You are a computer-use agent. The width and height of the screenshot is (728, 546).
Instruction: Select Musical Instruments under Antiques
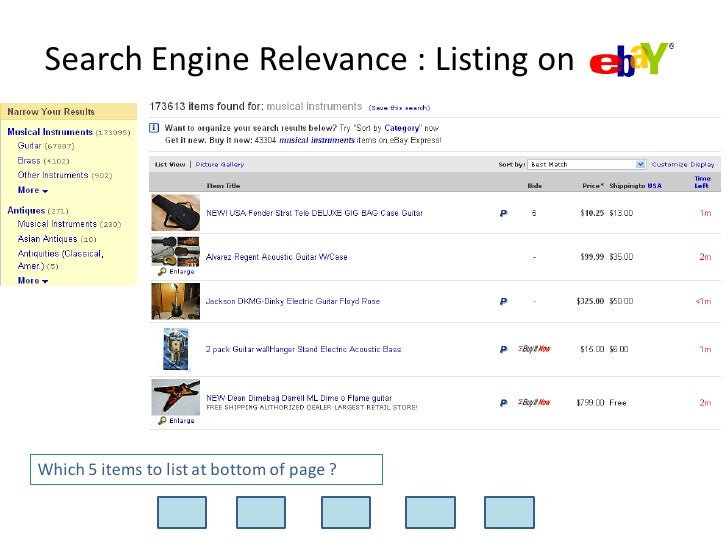click(x=57, y=224)
